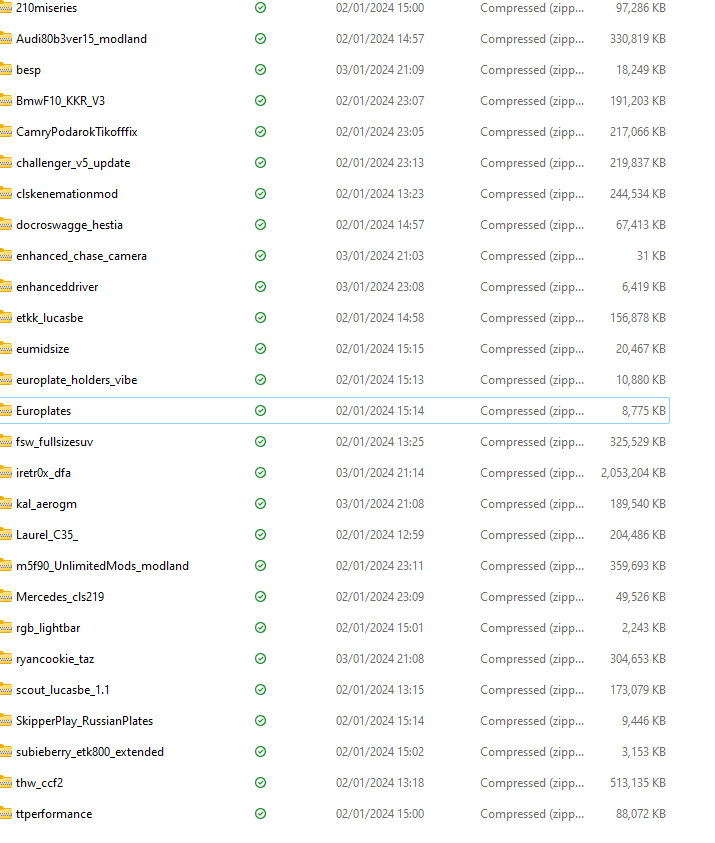The image size is (715, 843).
Task: Click the zip icon for eumidsize
Action: click(5, 348)
